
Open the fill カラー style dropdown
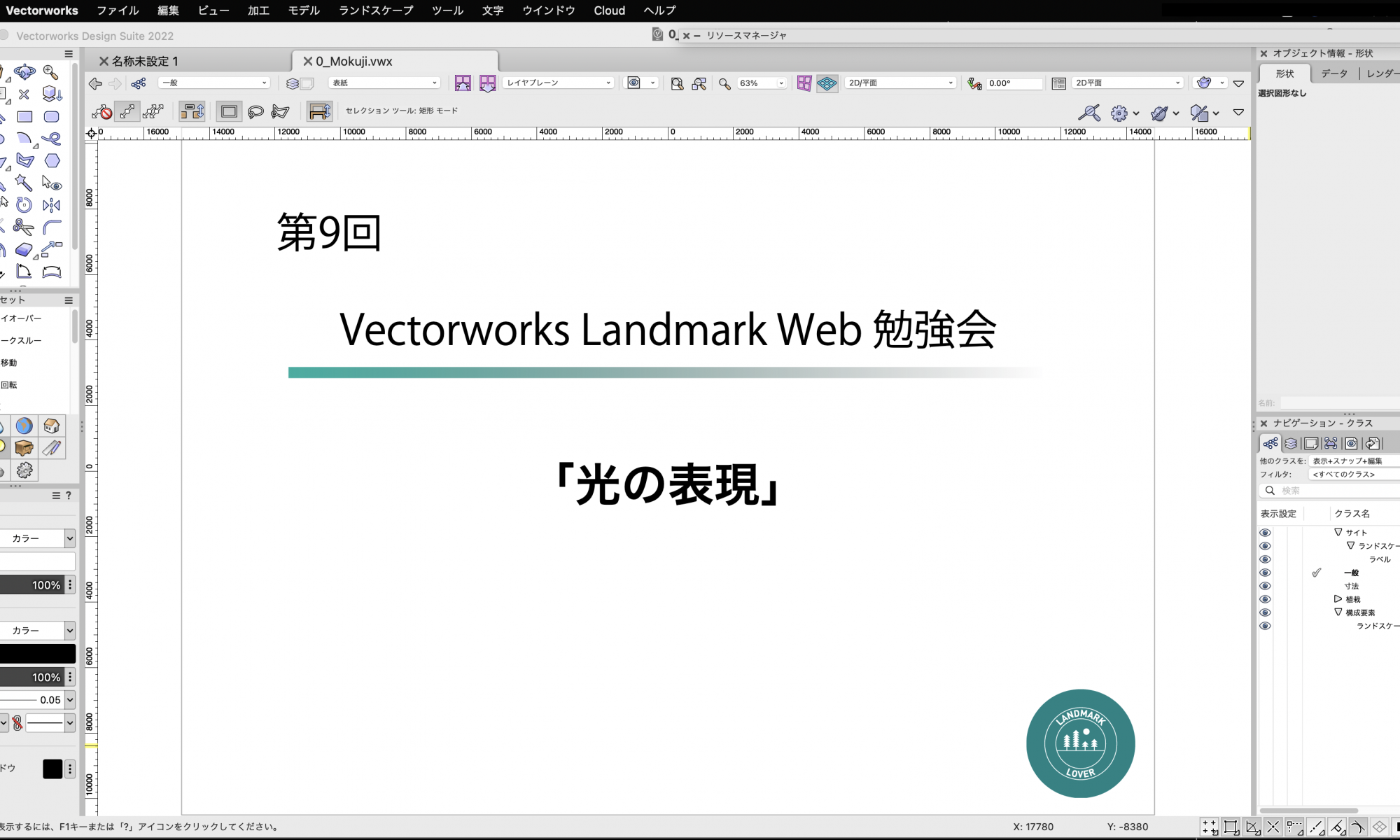click(37, 538)
